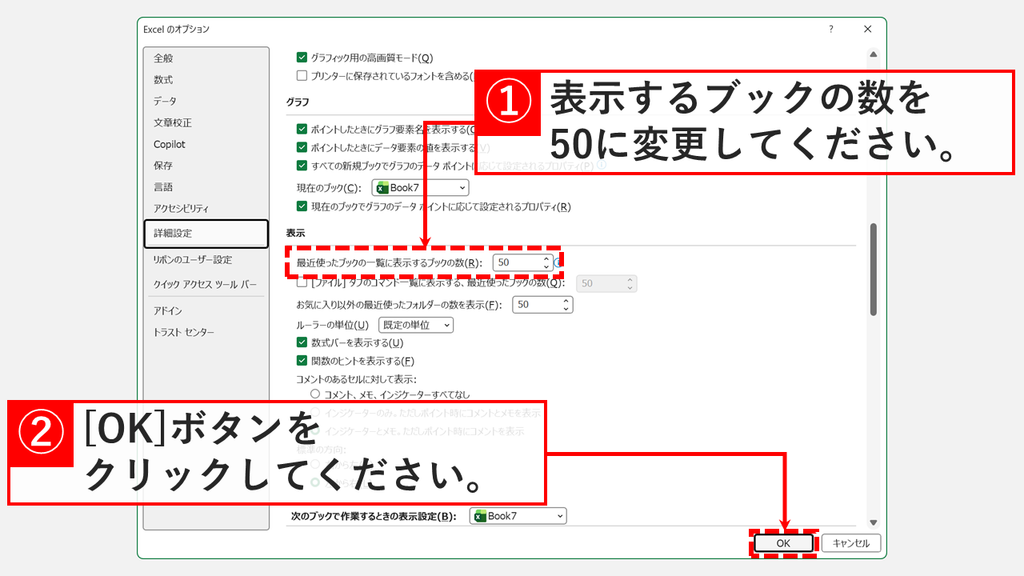Toggle 関数のヒントを表示する checkbox
Screen dimensions: 1024x576
coord(302,360)
